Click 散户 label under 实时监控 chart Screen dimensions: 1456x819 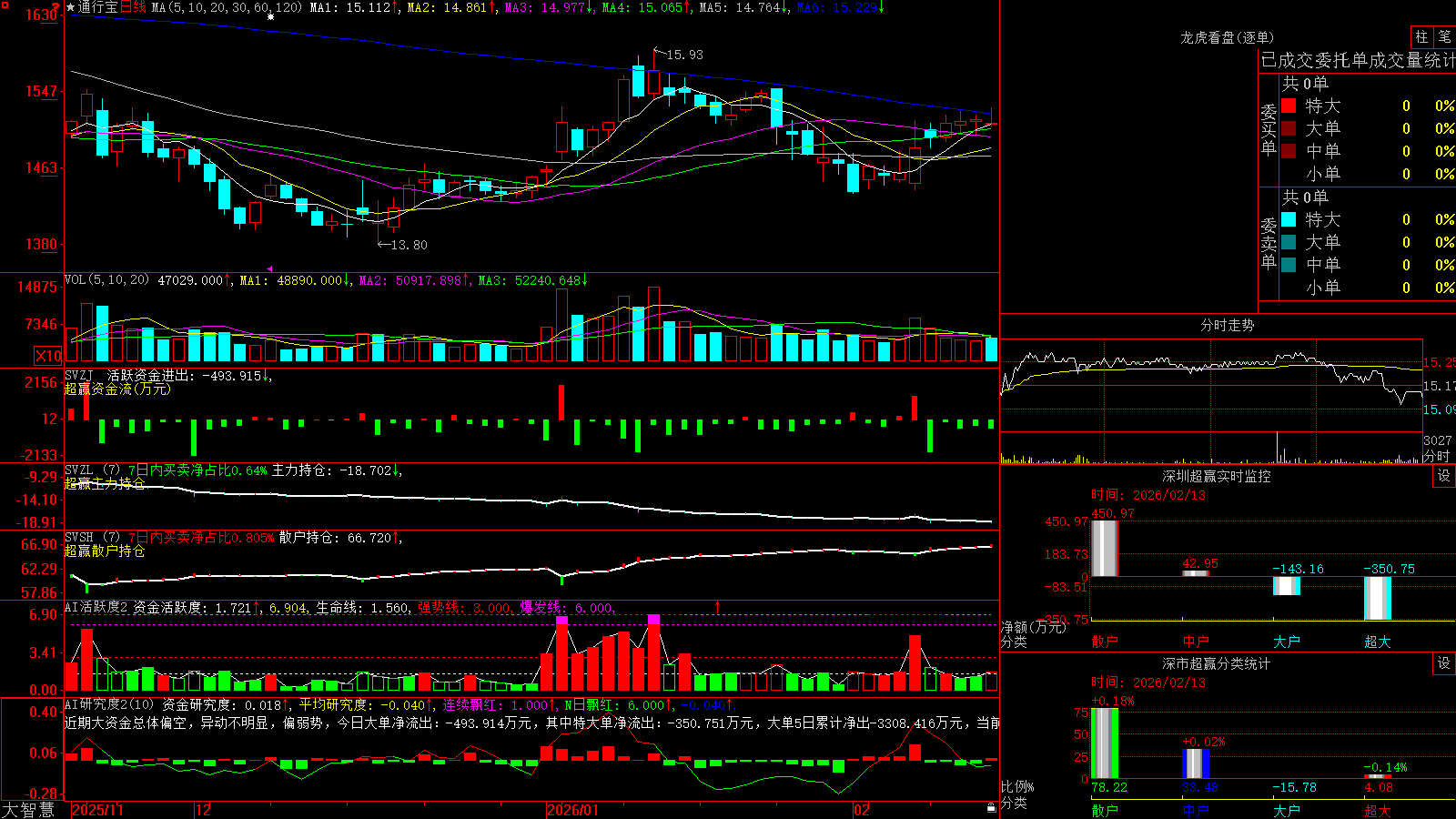[1105, 642]
